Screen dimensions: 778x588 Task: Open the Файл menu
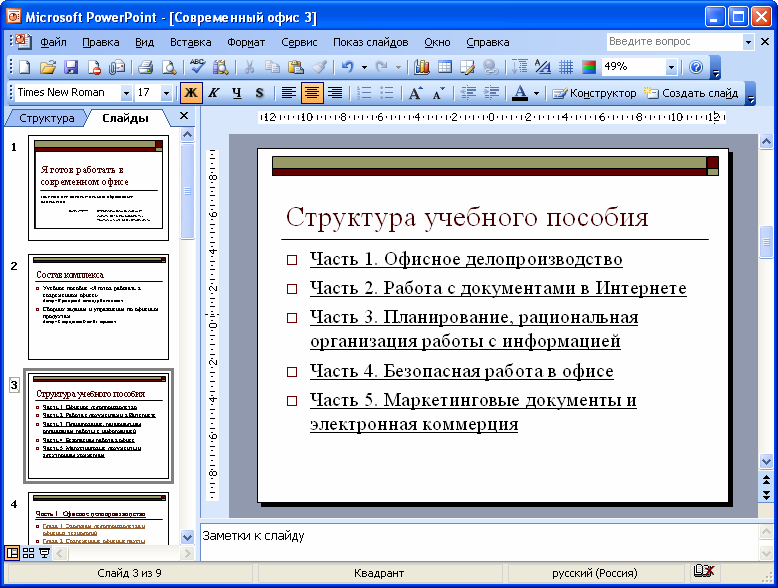tap(53, 42)
